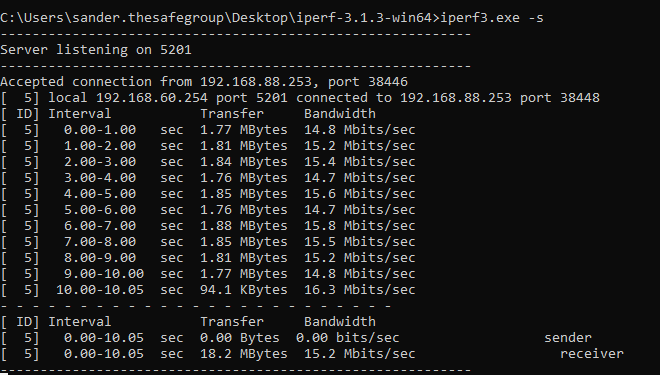Click "1.81 MBytes" in the 8.00-9.00 row
The image size is (660, 375).
pos(244,258)
